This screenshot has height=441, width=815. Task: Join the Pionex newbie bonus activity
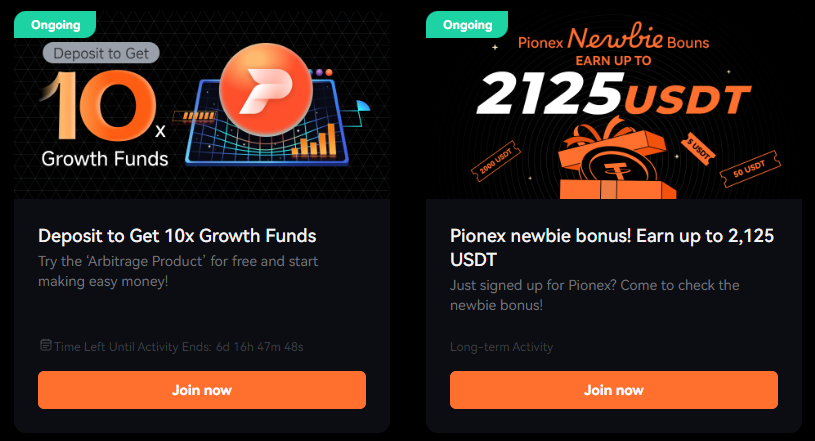tap(614, 390)
